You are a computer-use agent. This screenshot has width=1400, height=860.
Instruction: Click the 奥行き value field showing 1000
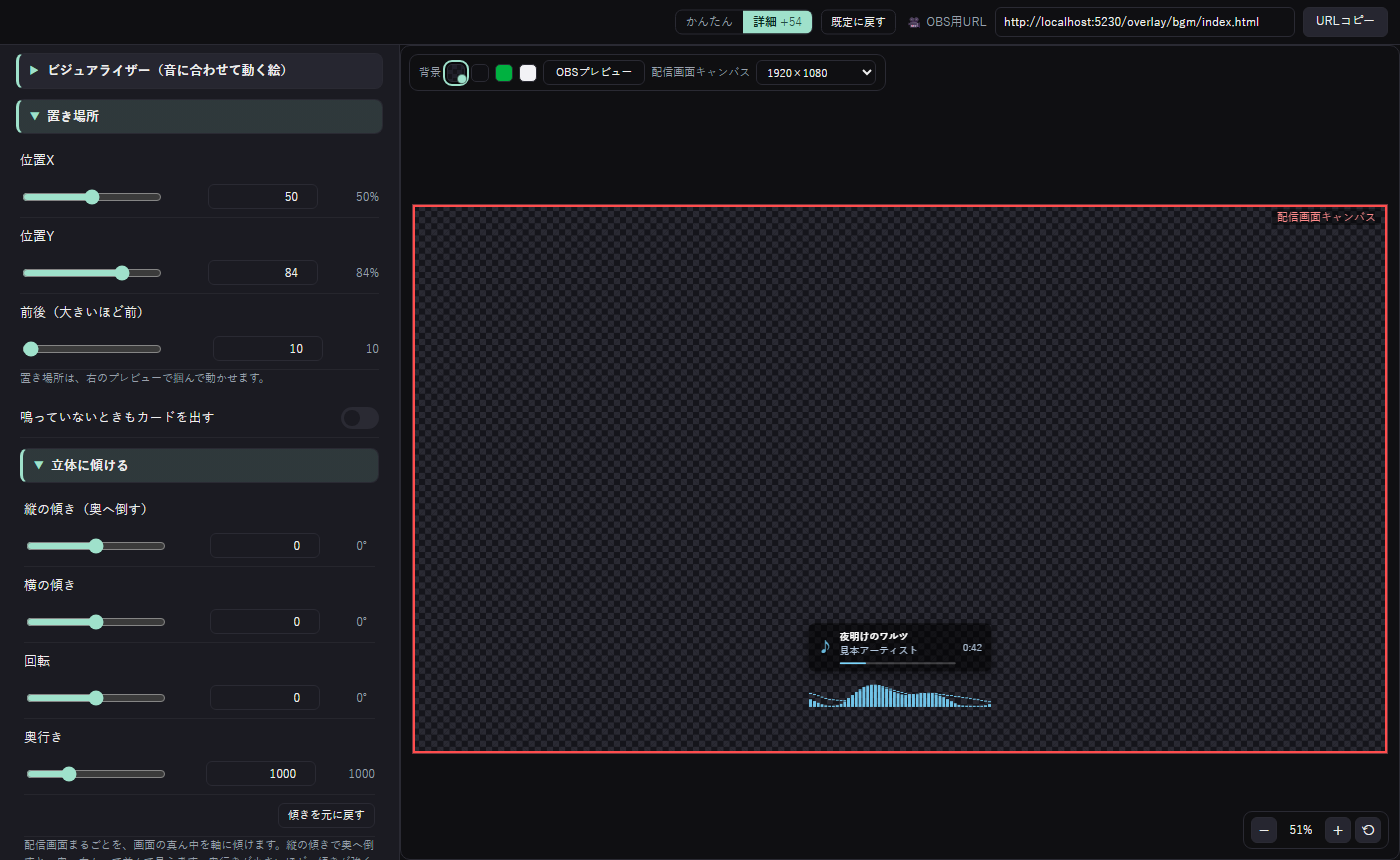261,774
